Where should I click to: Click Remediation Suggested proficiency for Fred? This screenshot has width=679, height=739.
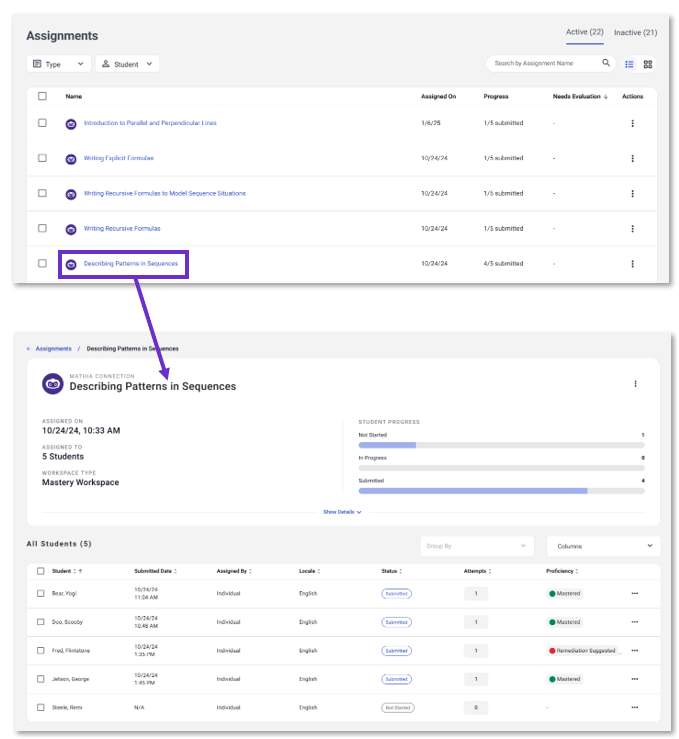(x=582, y=651)
